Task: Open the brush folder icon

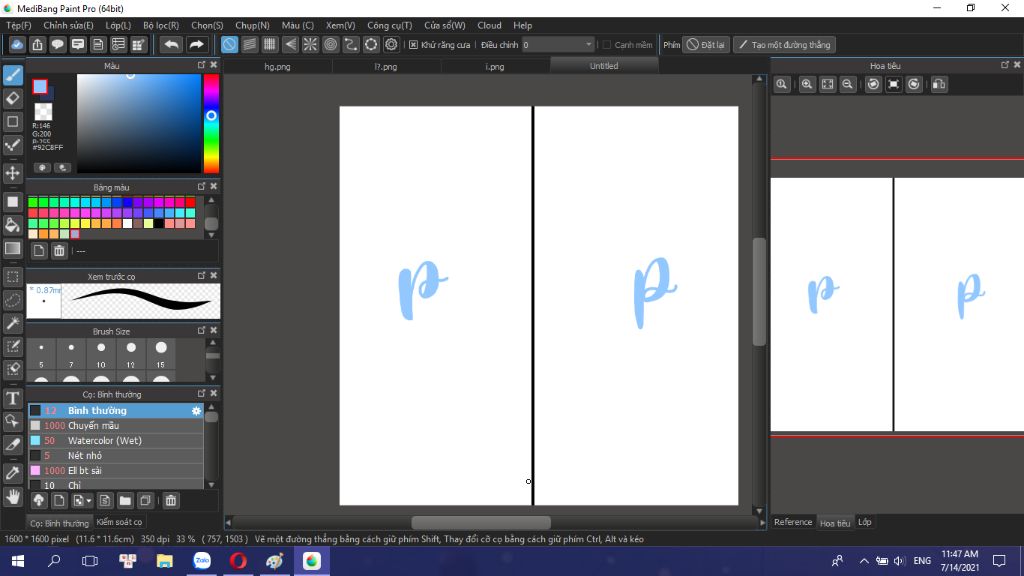Action: click(125, 501)
